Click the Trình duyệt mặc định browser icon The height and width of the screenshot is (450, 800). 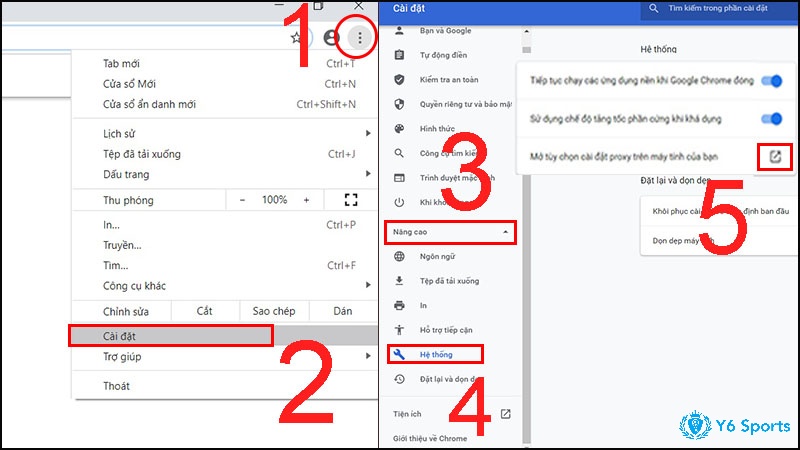pyautogui.click(x=399, y=178)
